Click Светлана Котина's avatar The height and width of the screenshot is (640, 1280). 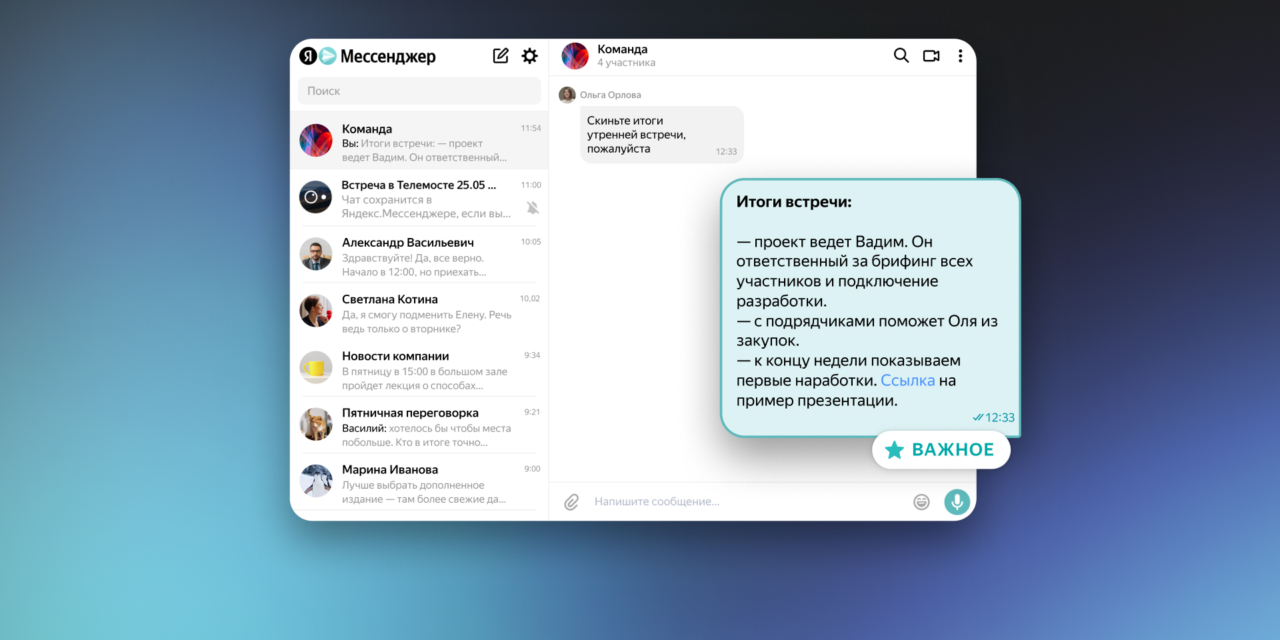[x=316, y=311]
